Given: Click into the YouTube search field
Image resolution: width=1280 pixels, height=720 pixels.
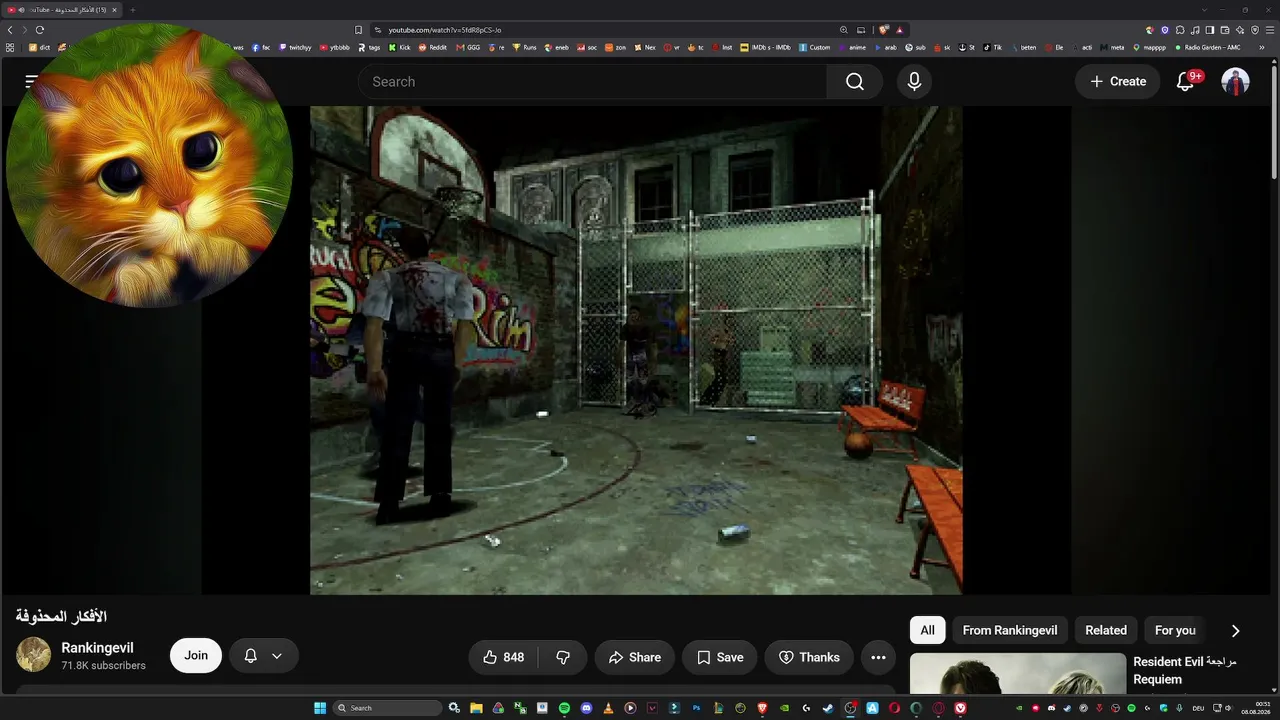Looking at the screenshot, I should point(592,82).
